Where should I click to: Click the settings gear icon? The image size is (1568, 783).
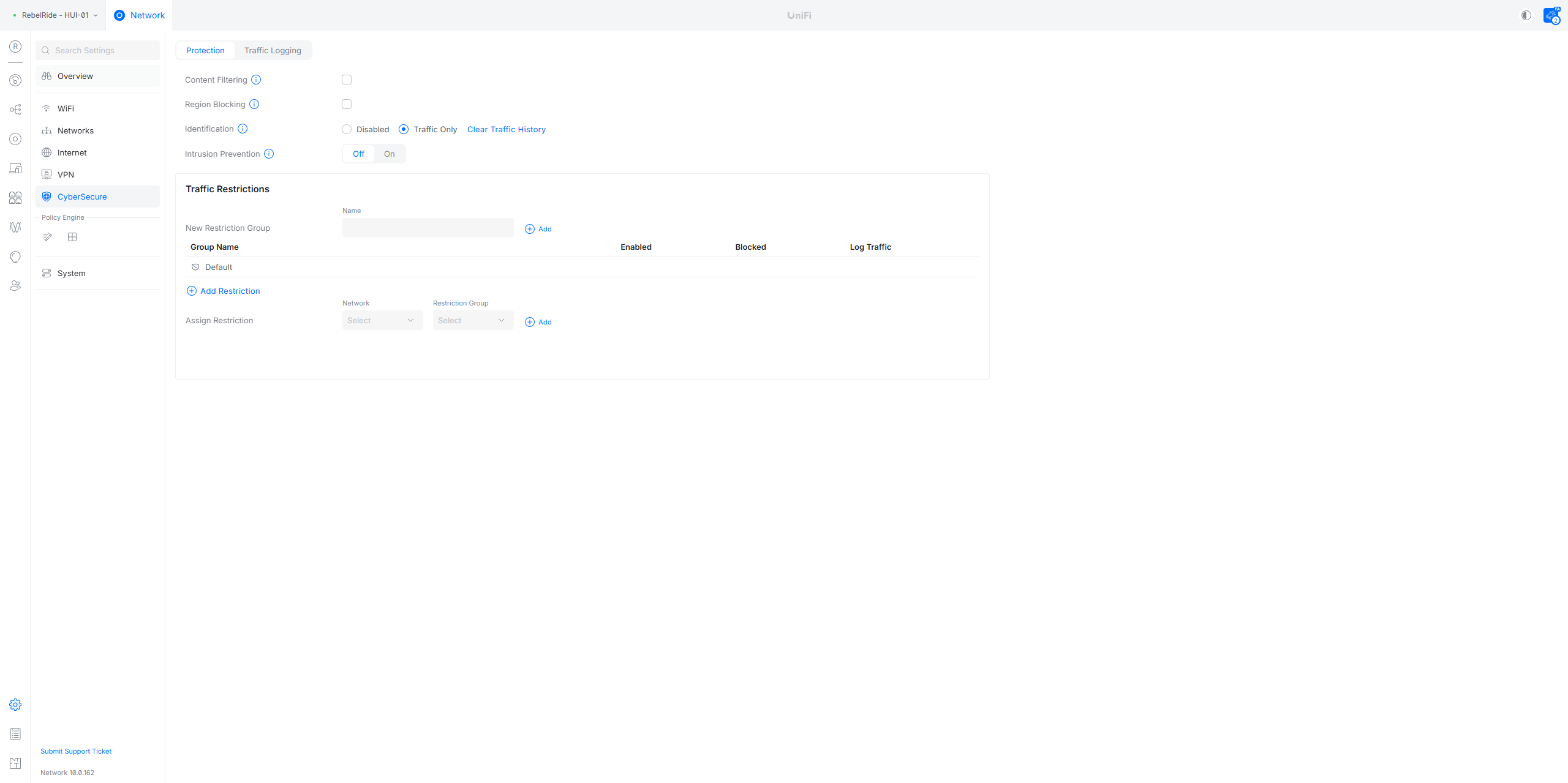(15, 705)
